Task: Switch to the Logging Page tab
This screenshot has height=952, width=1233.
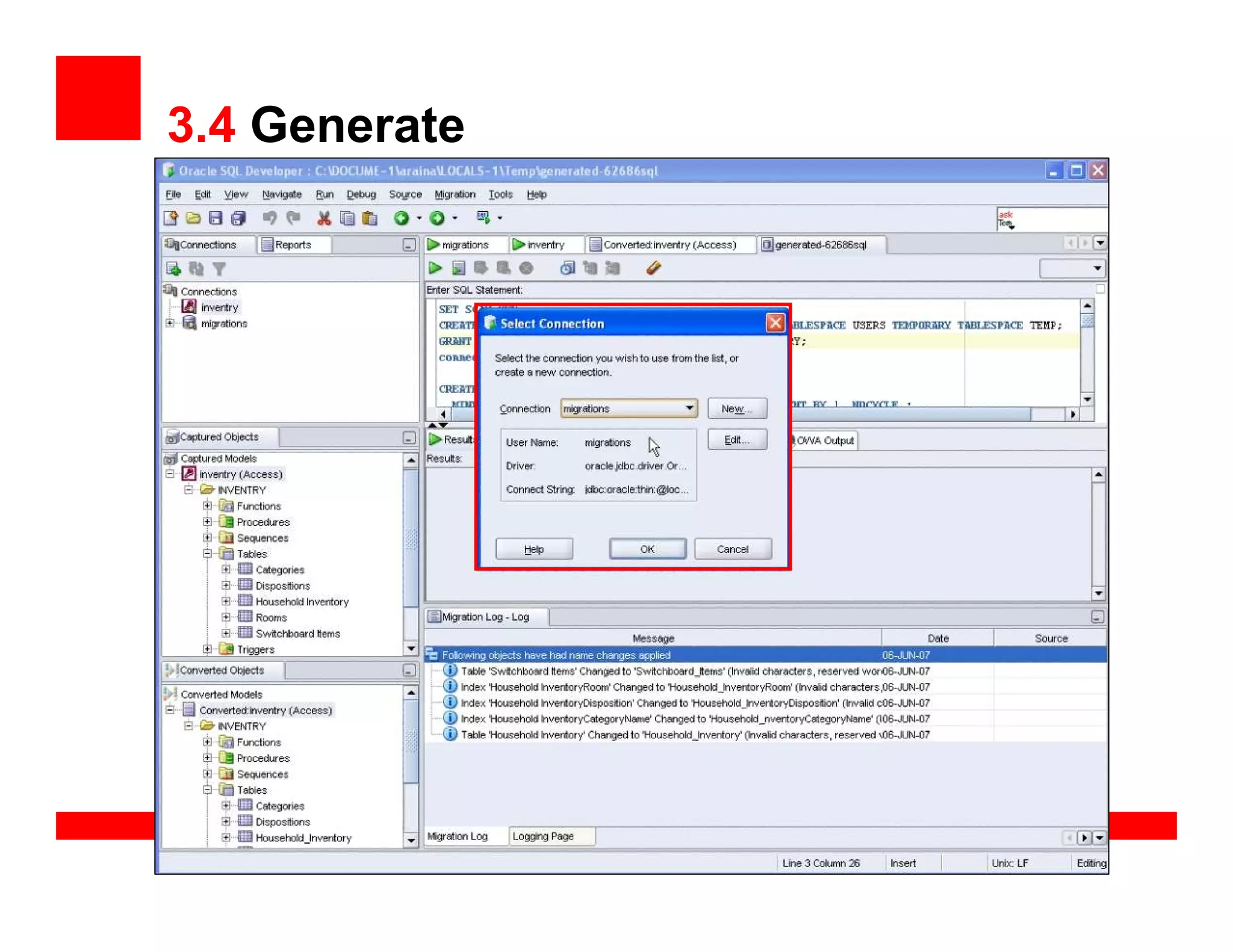Action: pos(551,836)
